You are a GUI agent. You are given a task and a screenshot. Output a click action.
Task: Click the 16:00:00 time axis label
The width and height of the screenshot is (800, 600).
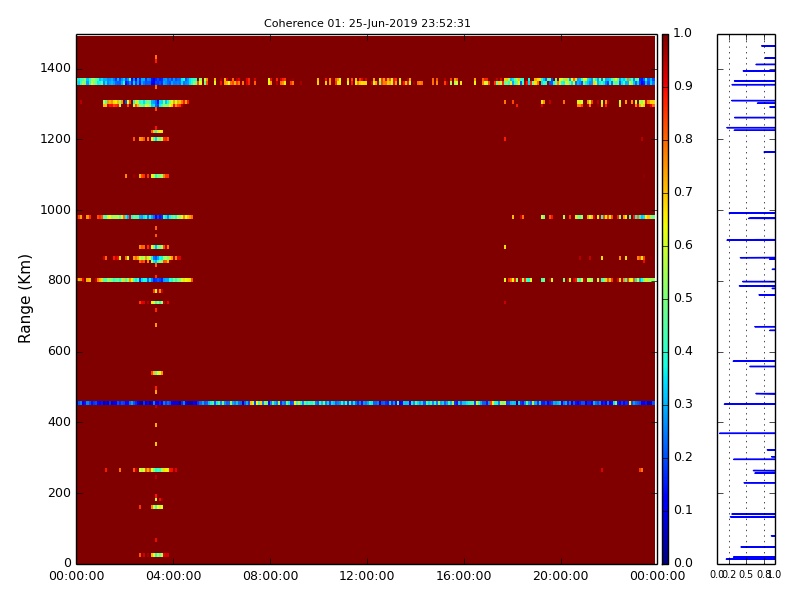tap(464, 576)
